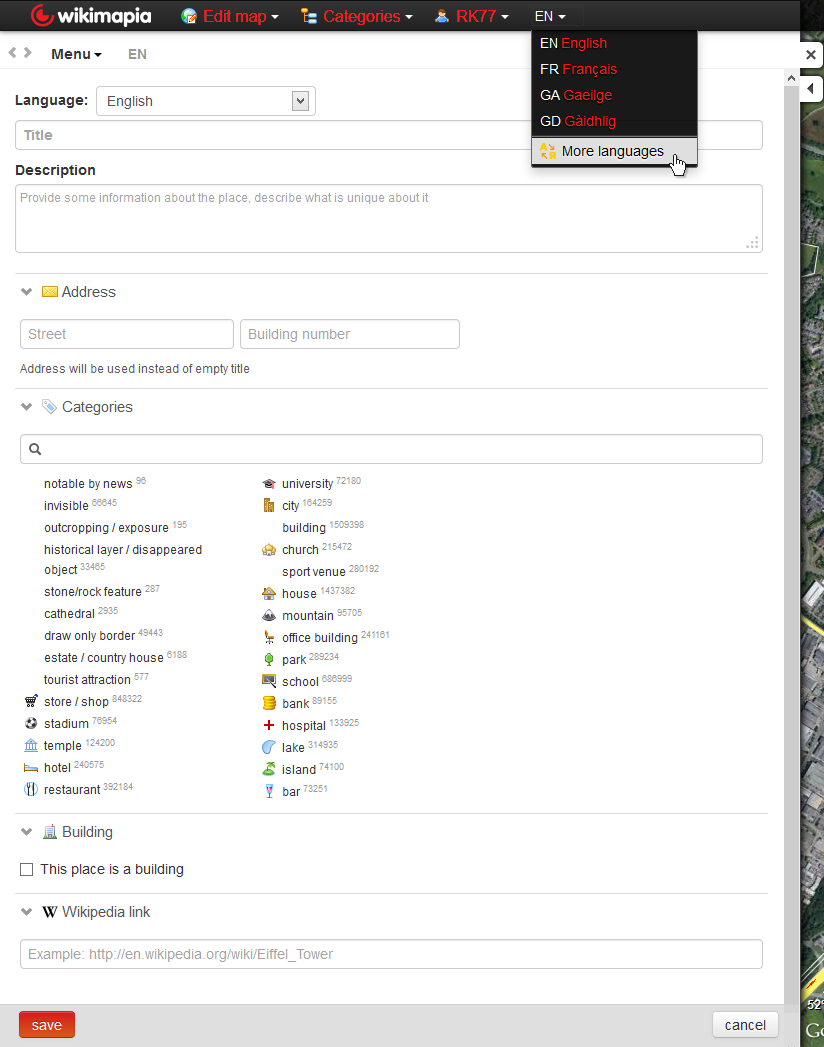Viewport: 824px width, 1047px height.
Task: Select the stadium soccer ball icon
Action: tap(31, 723)
